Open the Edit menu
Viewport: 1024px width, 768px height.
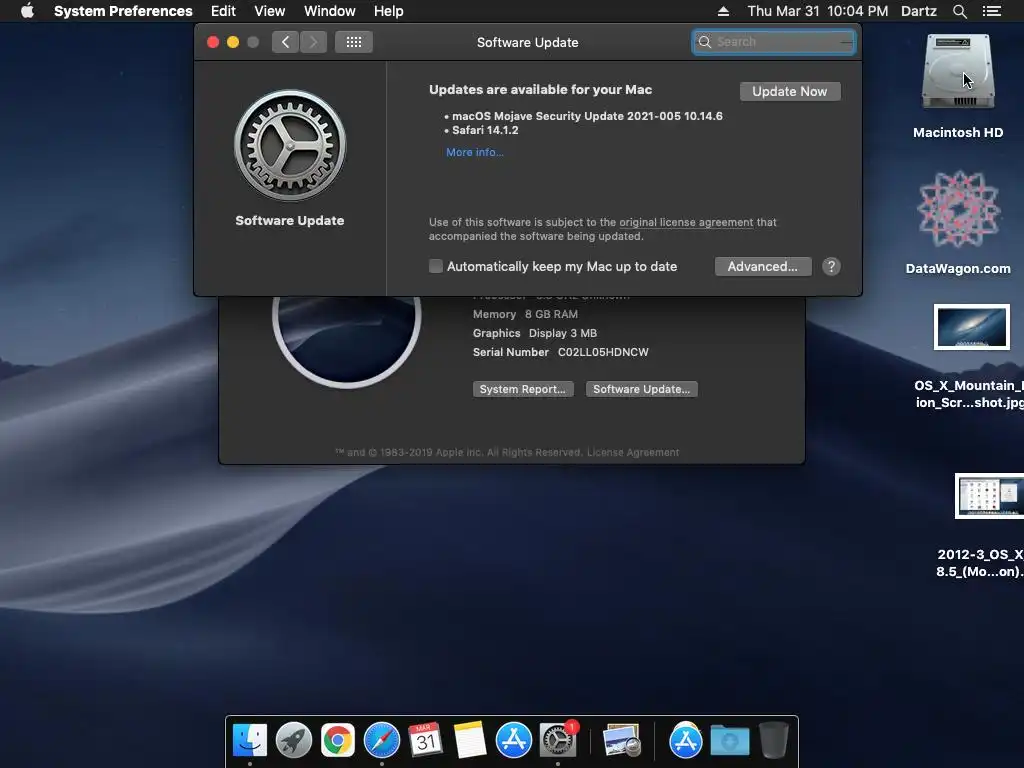tap(223, 11)
